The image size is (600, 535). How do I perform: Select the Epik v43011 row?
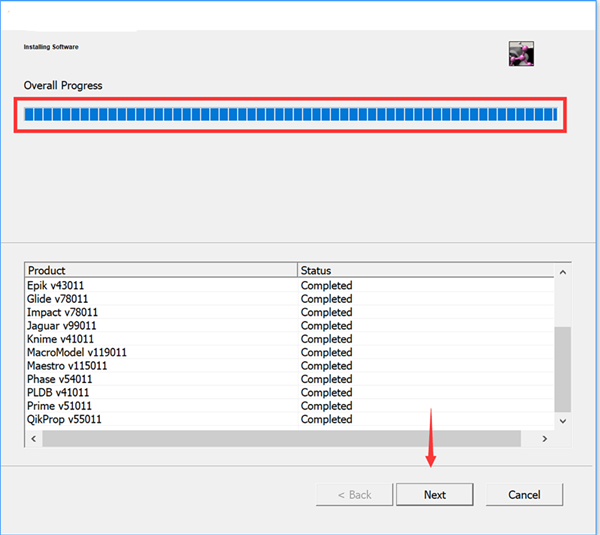(290, 285)
